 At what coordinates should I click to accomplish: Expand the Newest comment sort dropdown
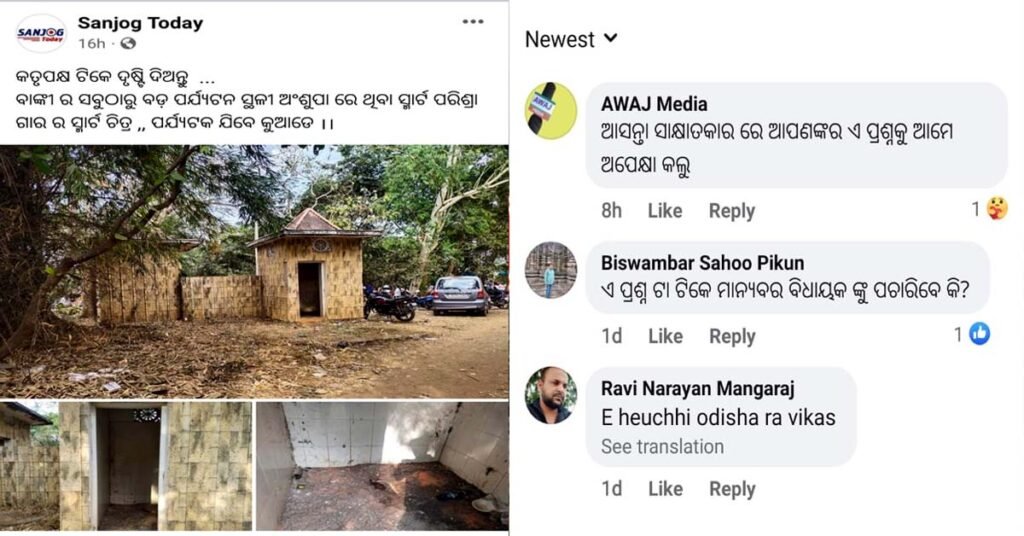click(571, 40)
